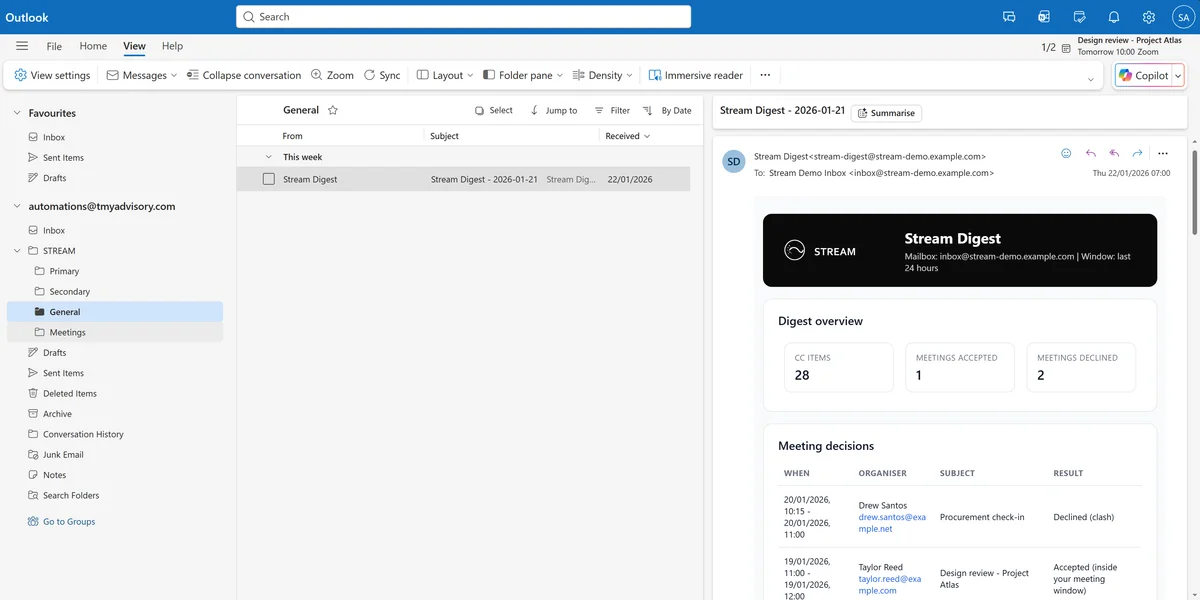Open the Home ribbon tab
The width and height of the screenshot is (1200, 600).
pyautogui.click(x=93, y=46)
